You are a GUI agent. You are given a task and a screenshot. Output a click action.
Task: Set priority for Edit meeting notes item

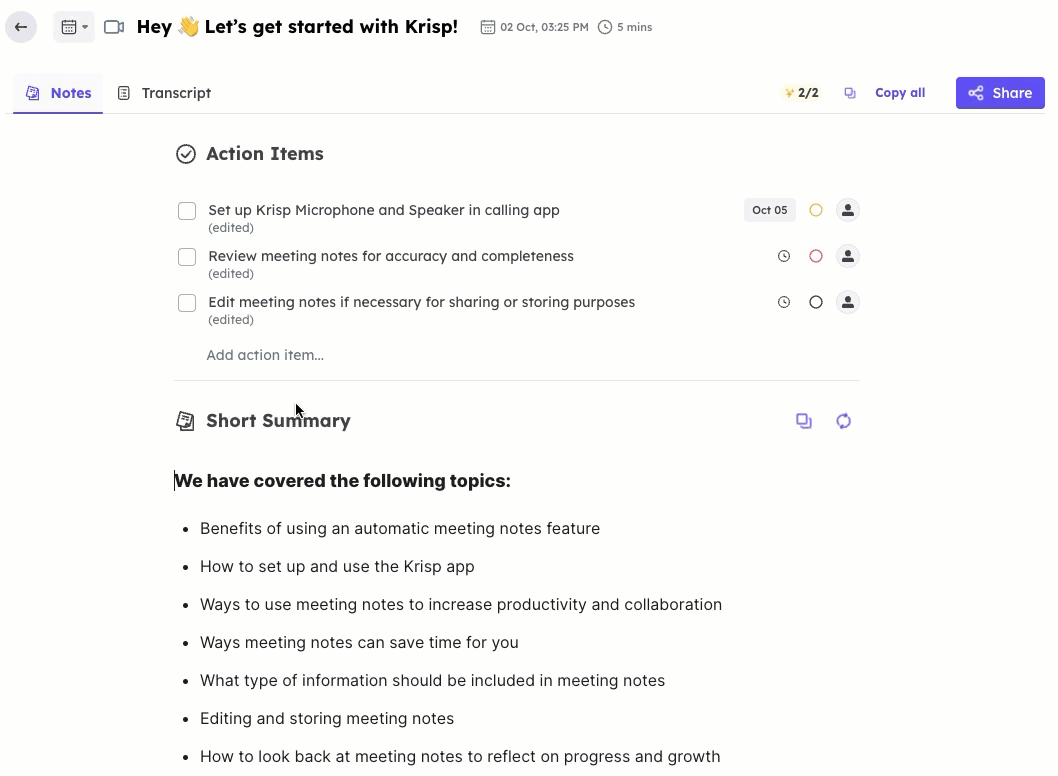tap(816, 302)
